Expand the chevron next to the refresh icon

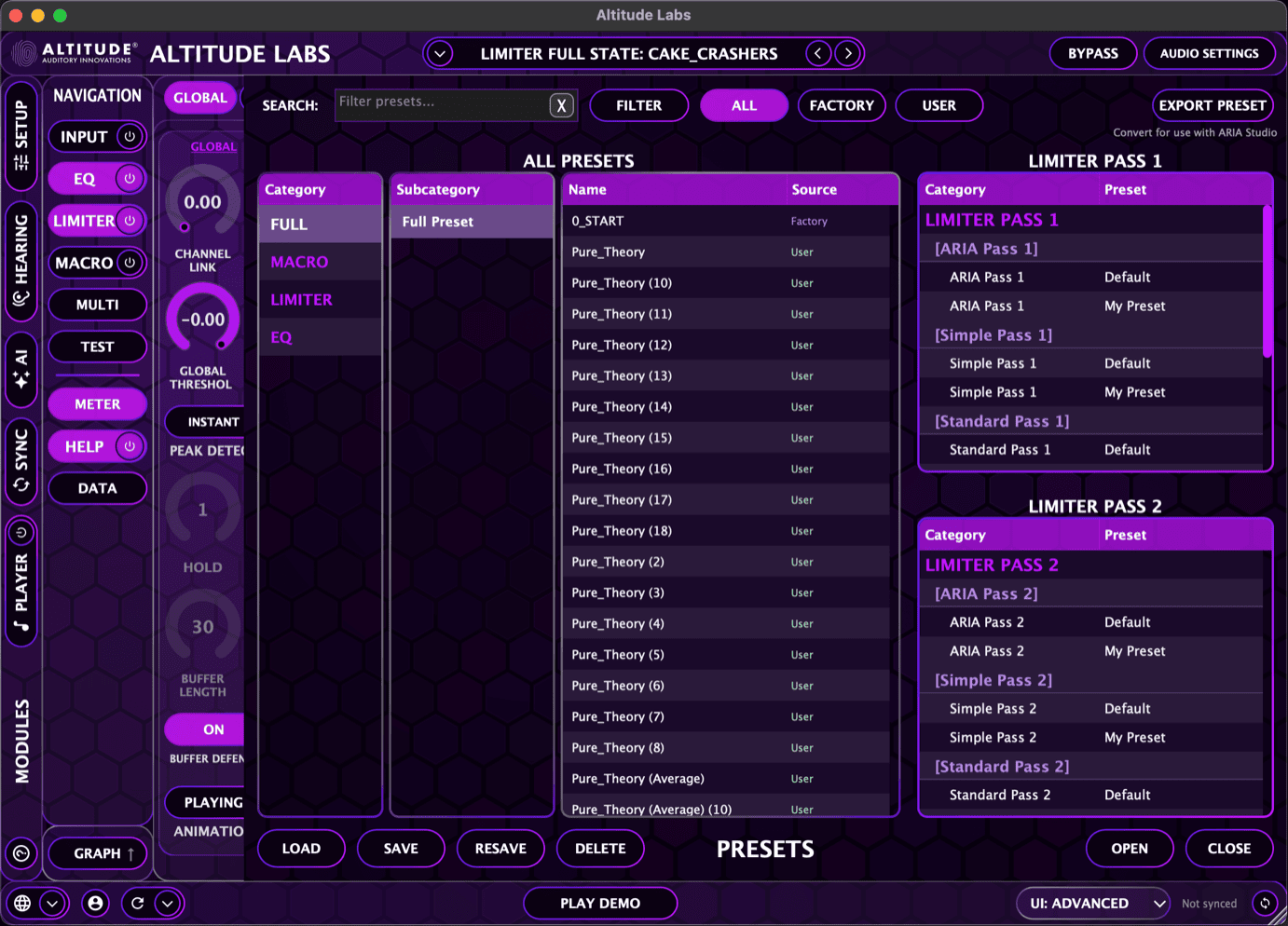pyautogui.click(x=169, y=903)
